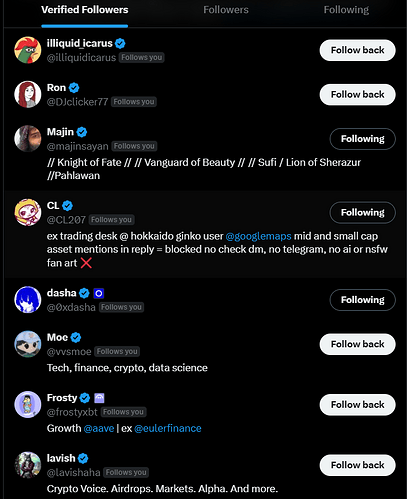Toggle Following button for CL

pyautogui.click(x=362, y=212)
